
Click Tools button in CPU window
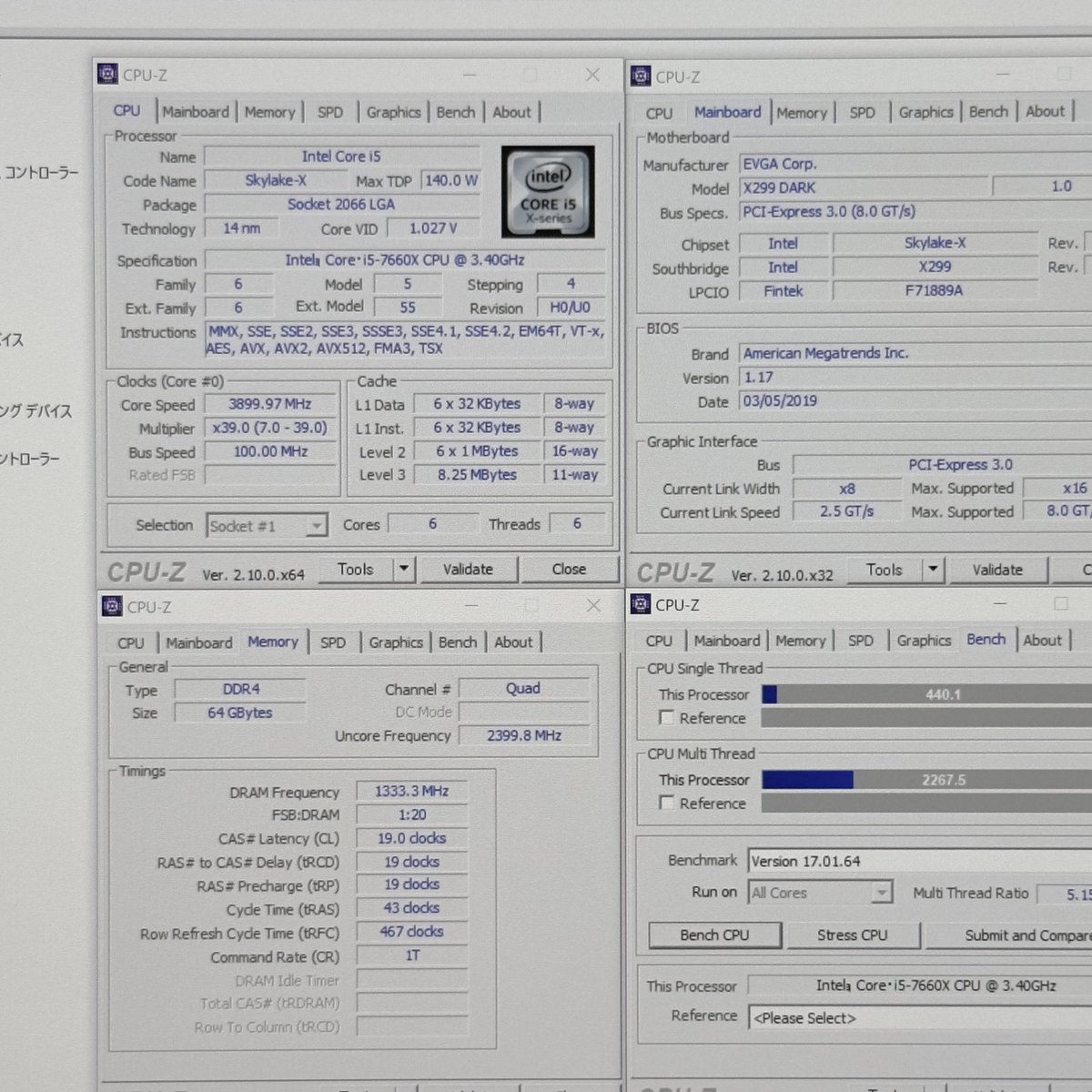356,570
